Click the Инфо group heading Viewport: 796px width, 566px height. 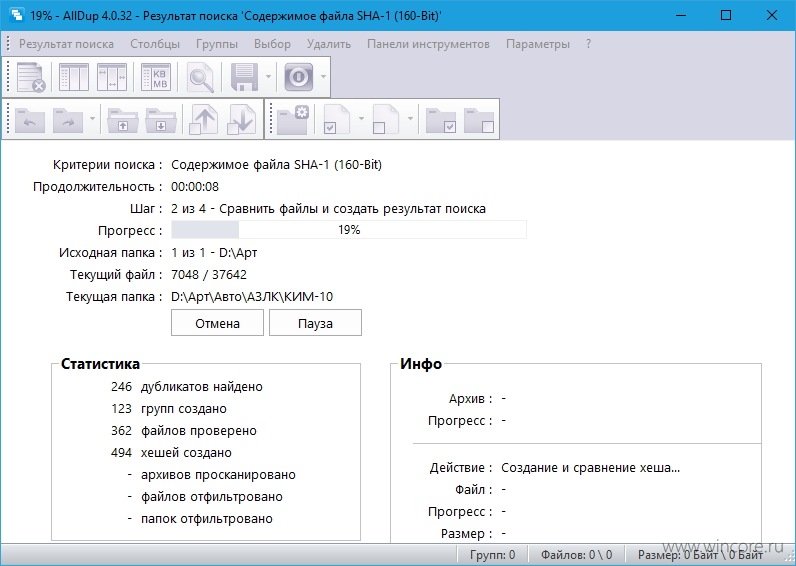point(421,363)
